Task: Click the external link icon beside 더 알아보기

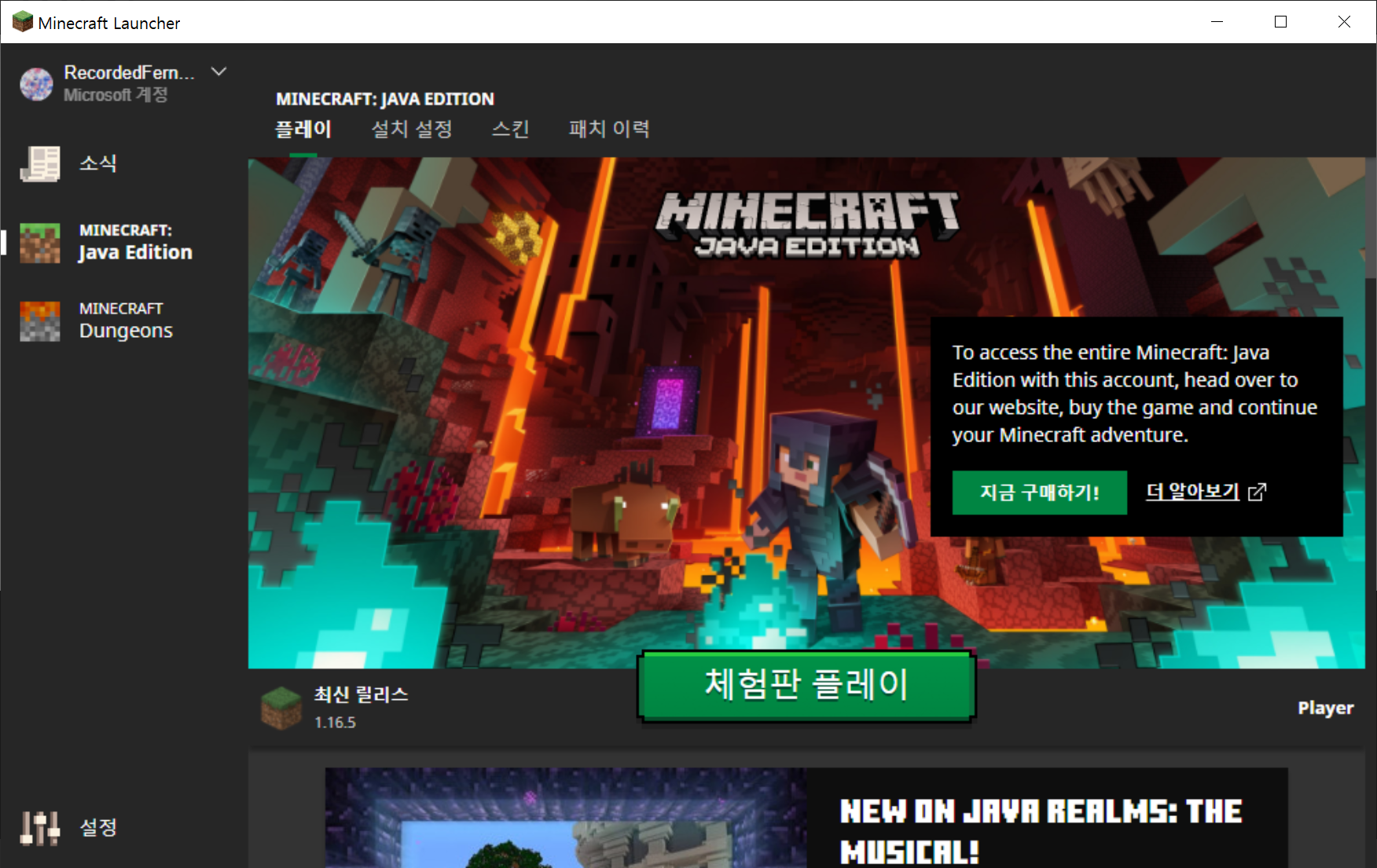Action: pos(1257,492)
